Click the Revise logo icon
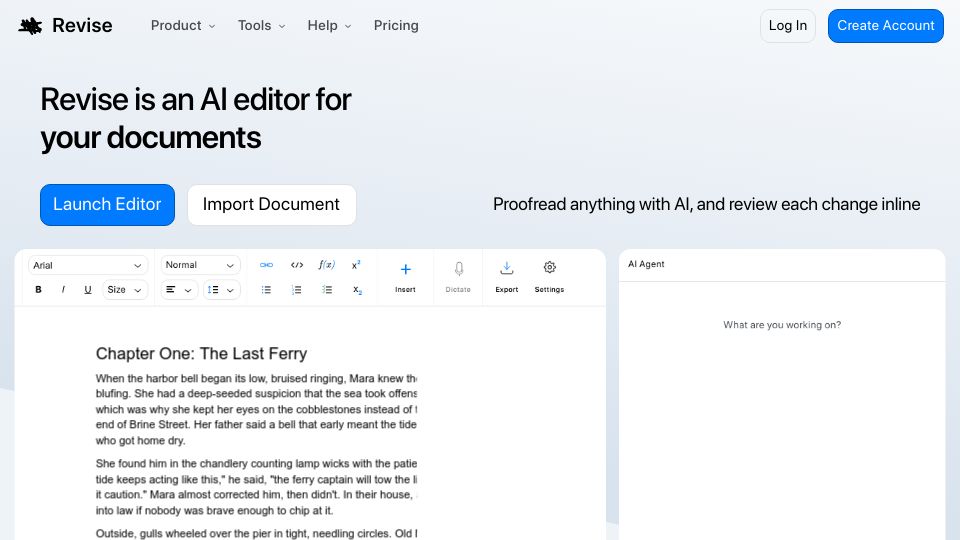This screenshot has width=960, height=540. pos(30,26)
